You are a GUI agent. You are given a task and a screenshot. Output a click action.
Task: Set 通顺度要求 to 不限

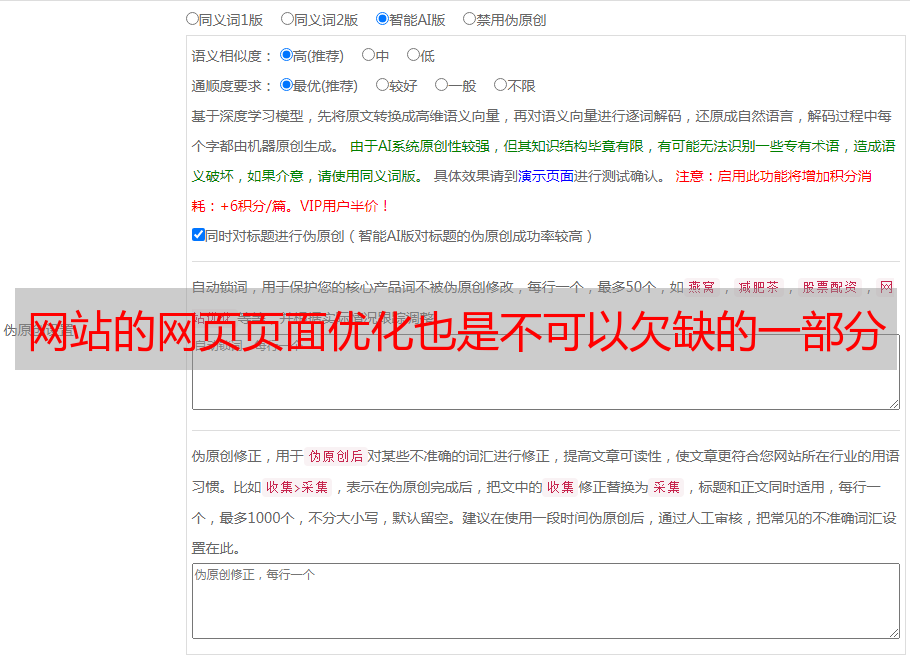click(500, 85)
